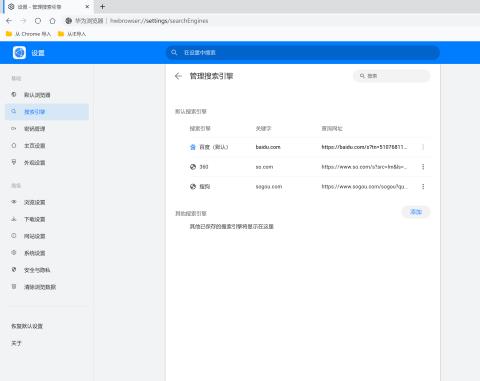Click the 管理搜索引擎 page title
The height and width of the screenshot is (381, 480).
tap(211, 76)
